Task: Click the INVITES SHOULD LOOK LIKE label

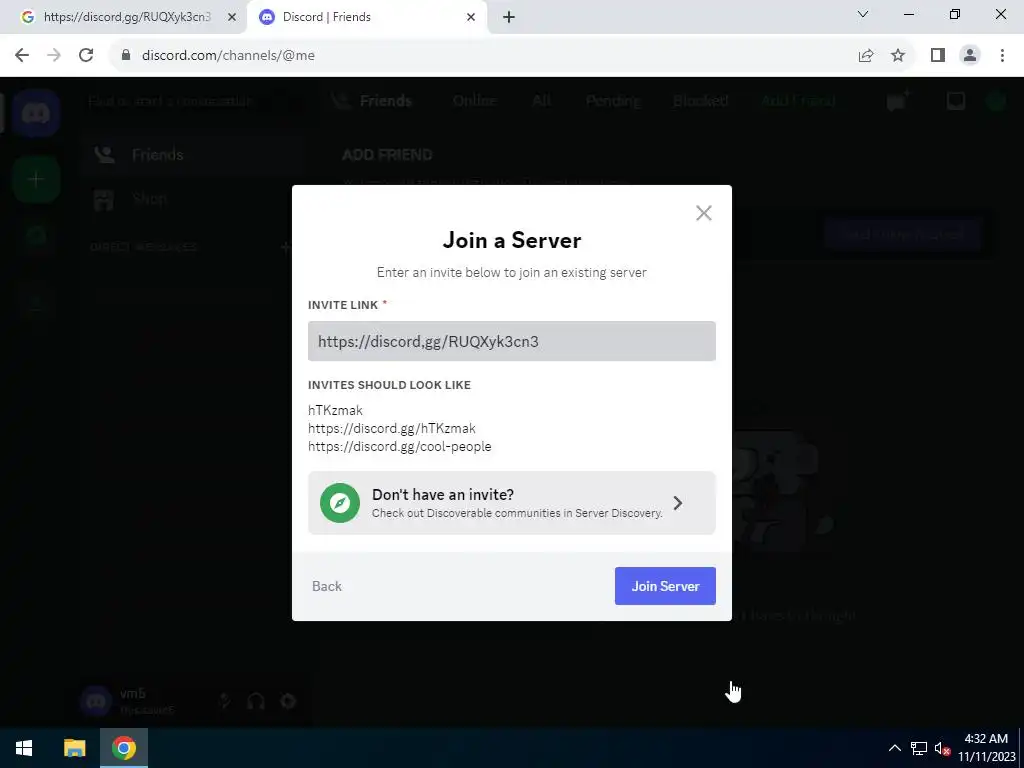Action: pyautogui.click(x=389, y=385)
